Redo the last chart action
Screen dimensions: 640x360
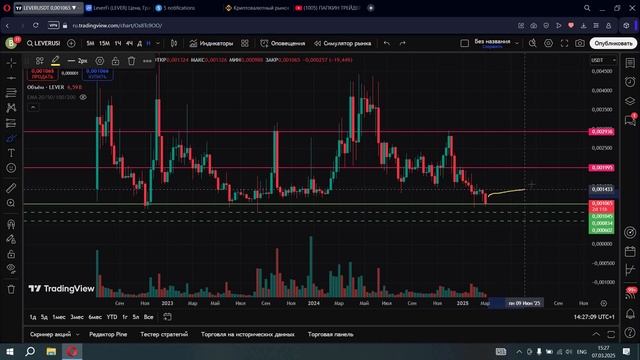pos(403,43)
